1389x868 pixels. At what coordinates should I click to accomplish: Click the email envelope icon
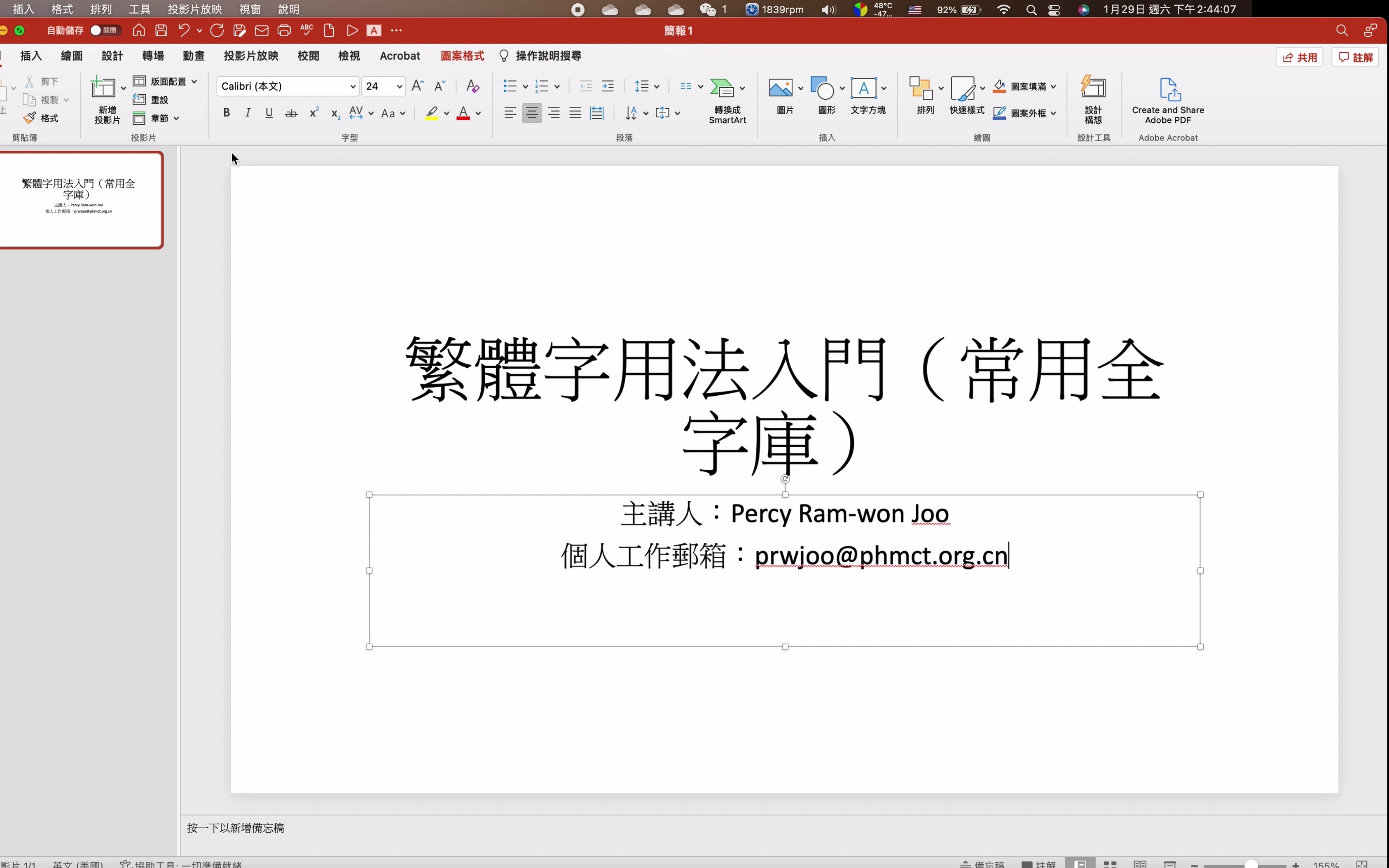point(262,30)
